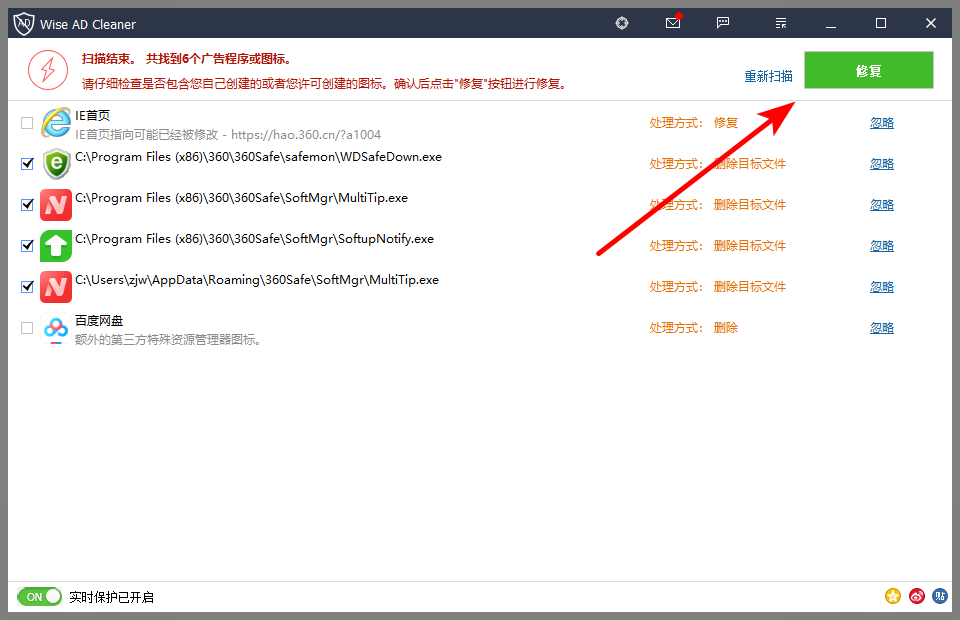The image size is (960, 620).
Task: Click the Internet Explorer icon for IE首页
Action: click(x=56, y=122)
